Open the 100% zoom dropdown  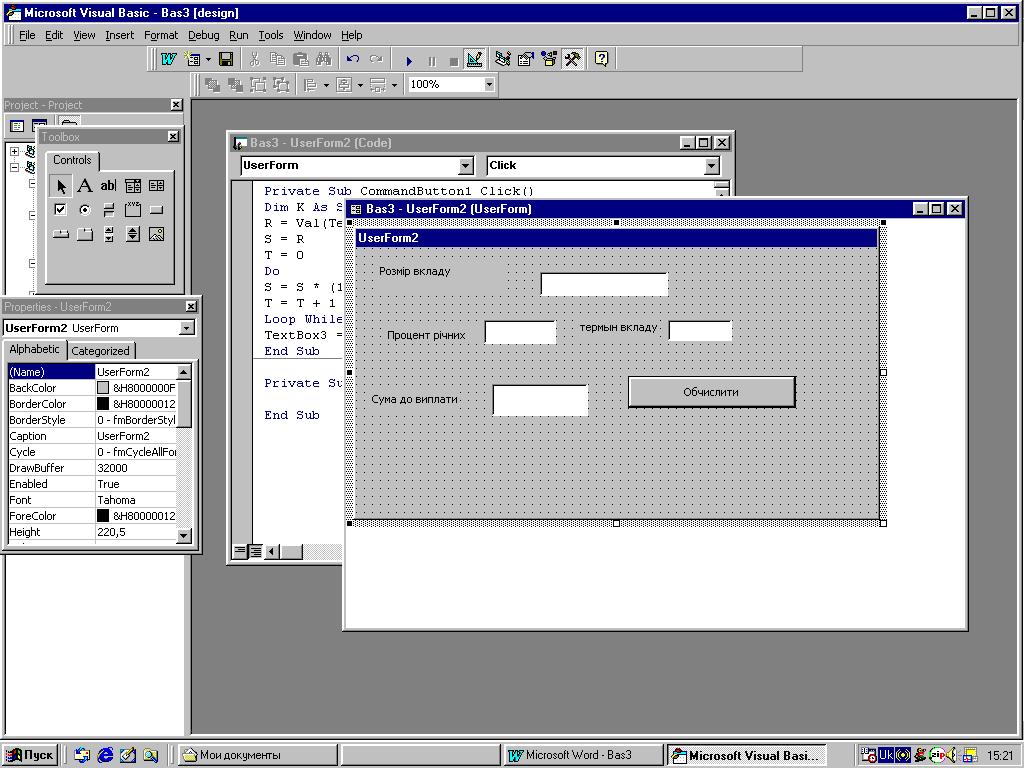point(489,84)
